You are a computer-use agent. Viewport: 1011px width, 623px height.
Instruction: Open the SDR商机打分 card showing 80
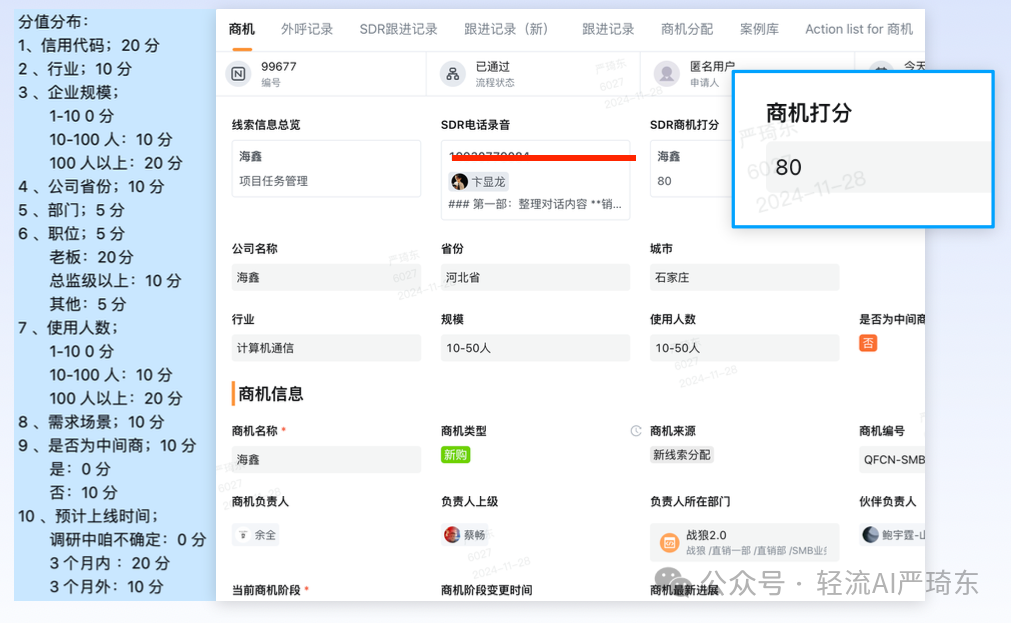click(691, 168)
